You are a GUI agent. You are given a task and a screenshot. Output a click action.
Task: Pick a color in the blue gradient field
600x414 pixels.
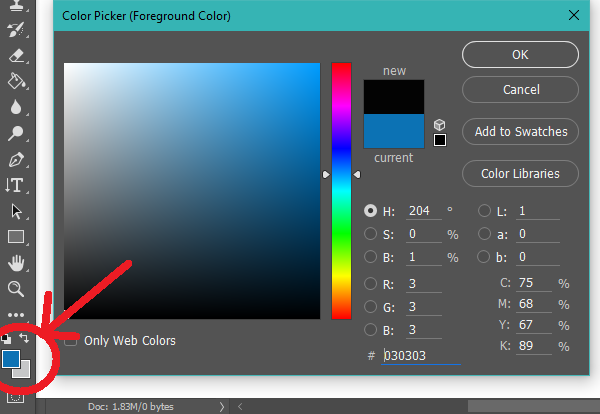[x=192, y=191]
